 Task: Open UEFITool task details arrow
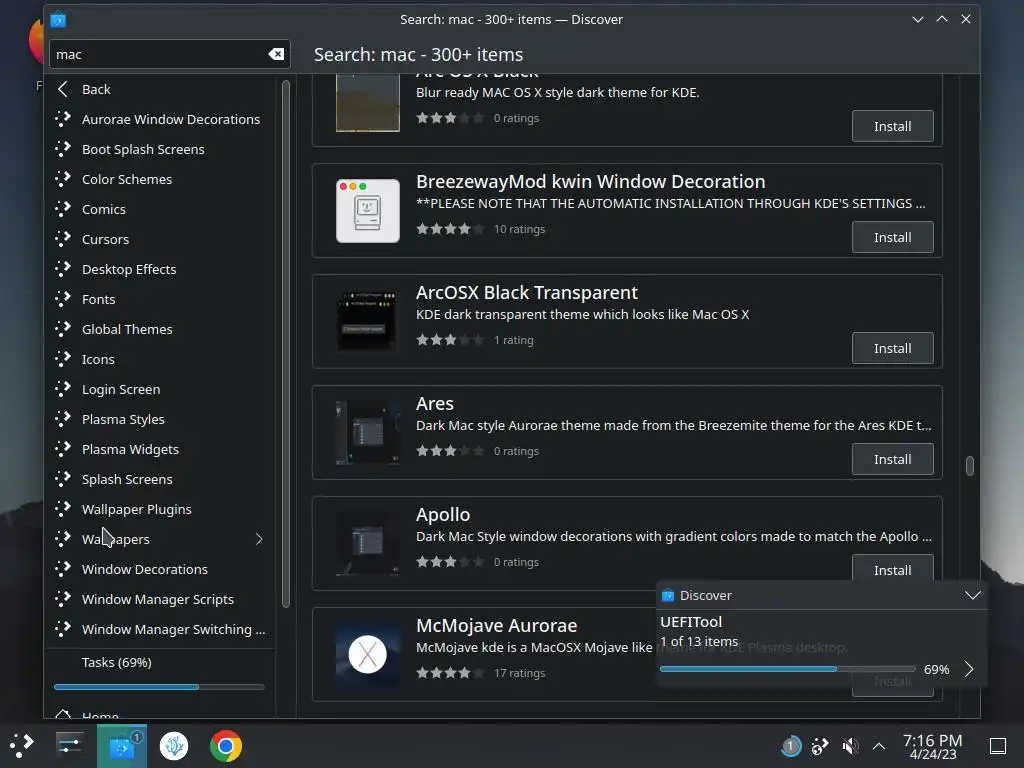969,669
